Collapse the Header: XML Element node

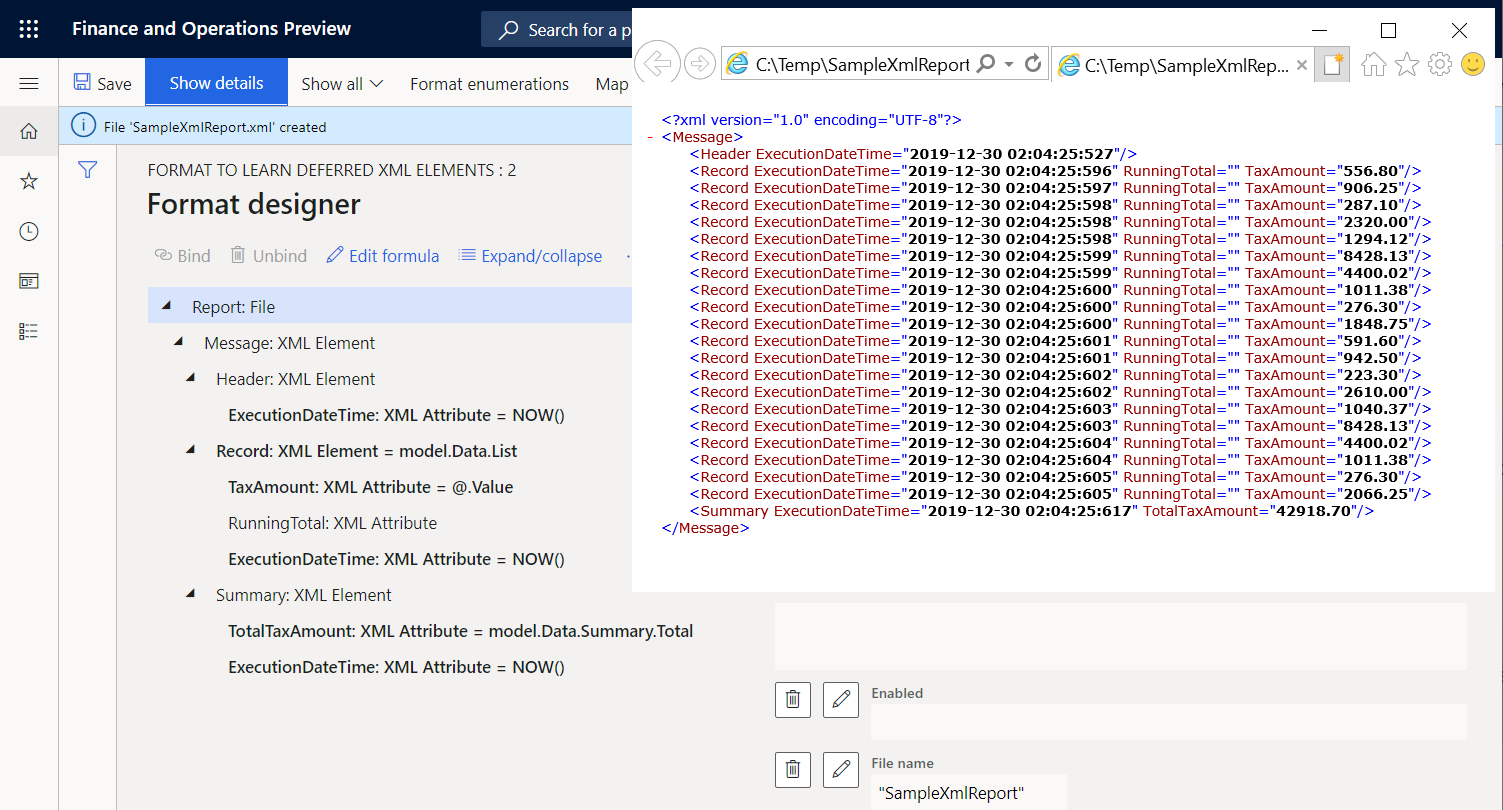(190, 378)
